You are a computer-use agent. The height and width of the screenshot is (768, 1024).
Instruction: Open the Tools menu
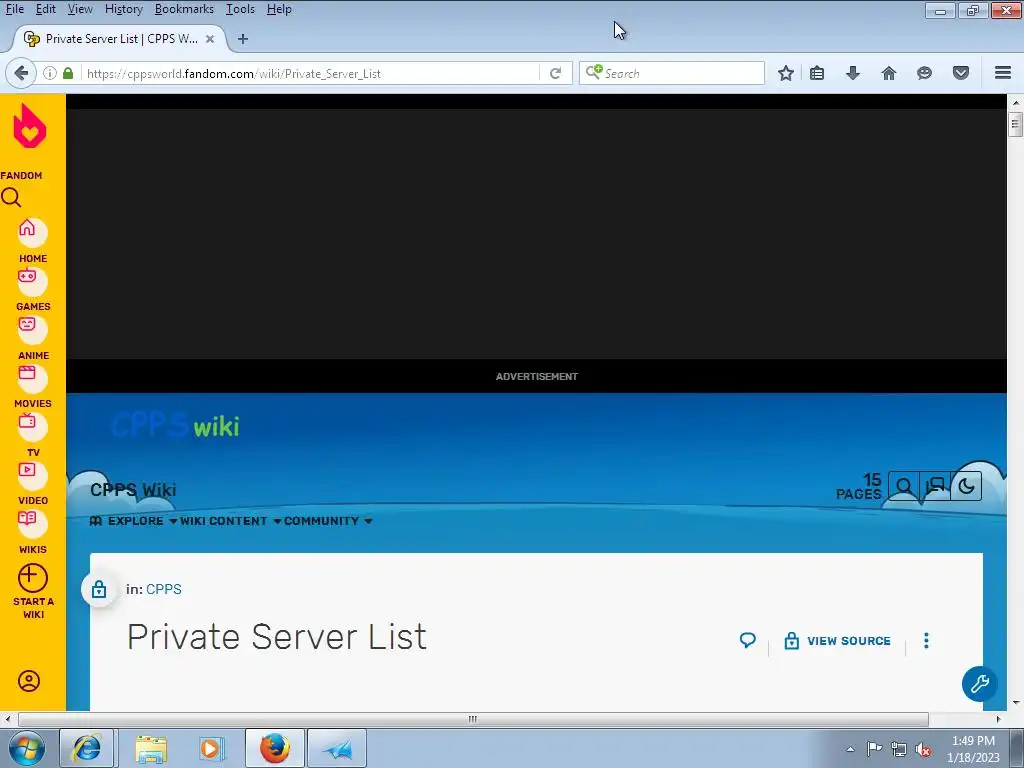(240, 9)
